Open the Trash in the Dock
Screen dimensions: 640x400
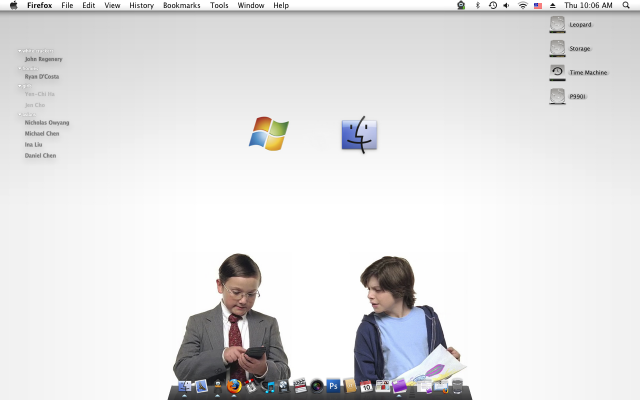click(457, 387)
